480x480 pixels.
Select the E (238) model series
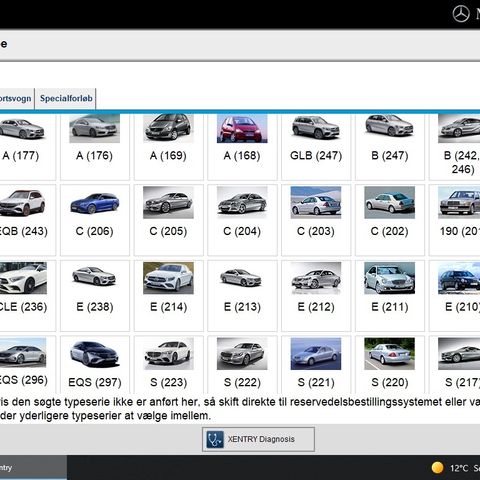(95, 296)
